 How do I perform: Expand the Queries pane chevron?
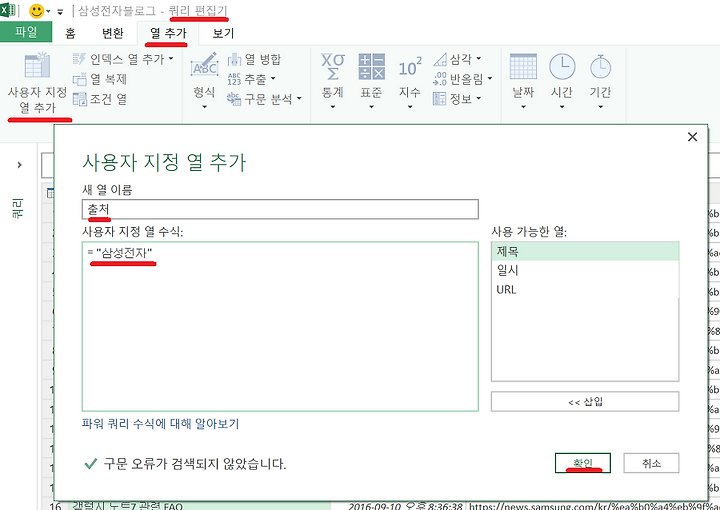(19, 165)
